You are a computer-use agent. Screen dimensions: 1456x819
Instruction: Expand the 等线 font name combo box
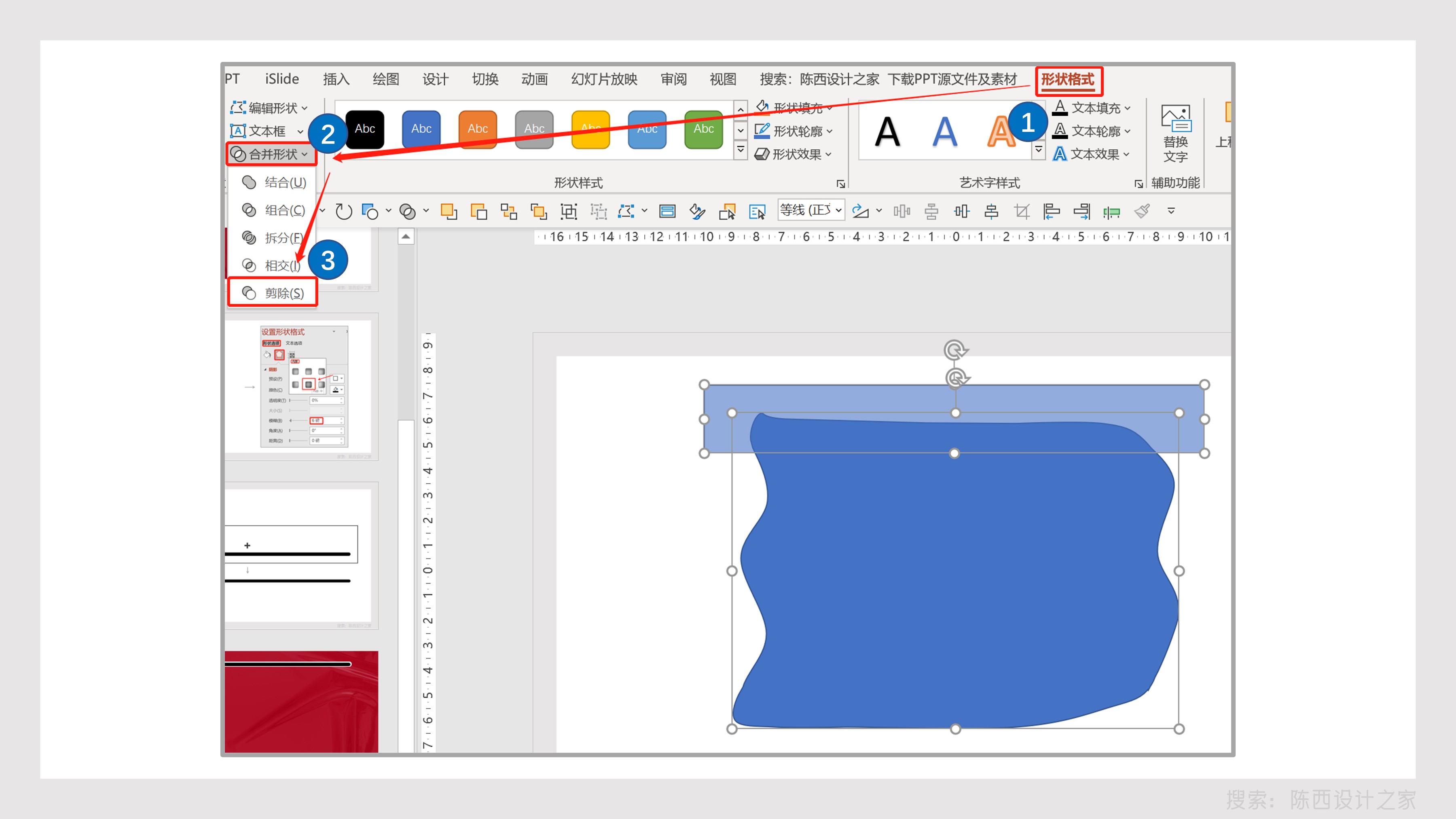[839, 210]
